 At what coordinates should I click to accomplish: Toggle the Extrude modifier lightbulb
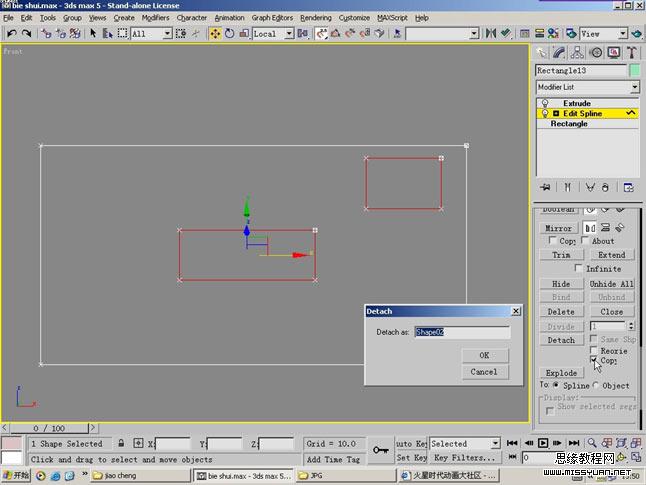545,103
